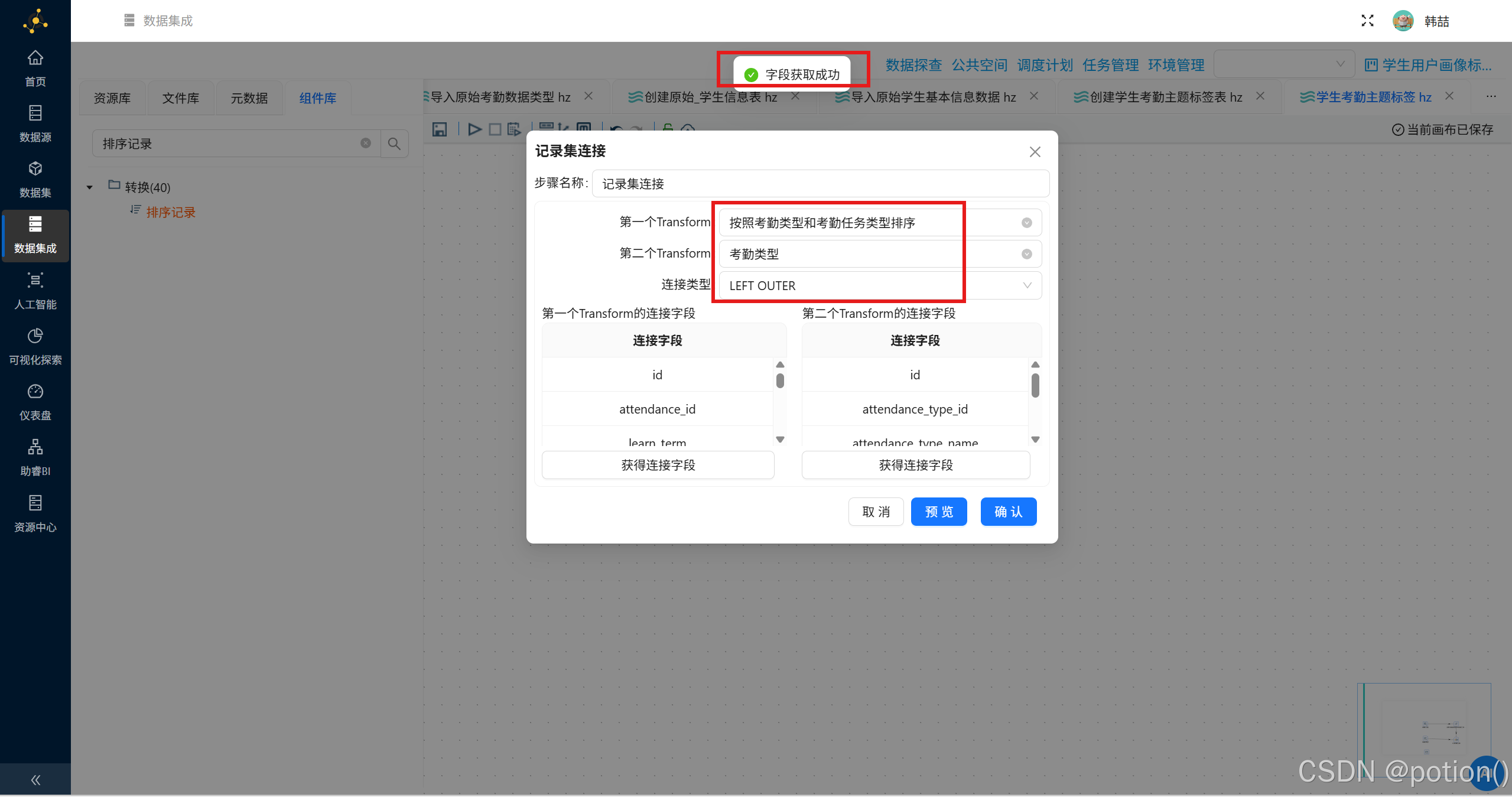1512x797 pixels.
Task: Clear the 排序记录 search text
Action: click(366, 144)
